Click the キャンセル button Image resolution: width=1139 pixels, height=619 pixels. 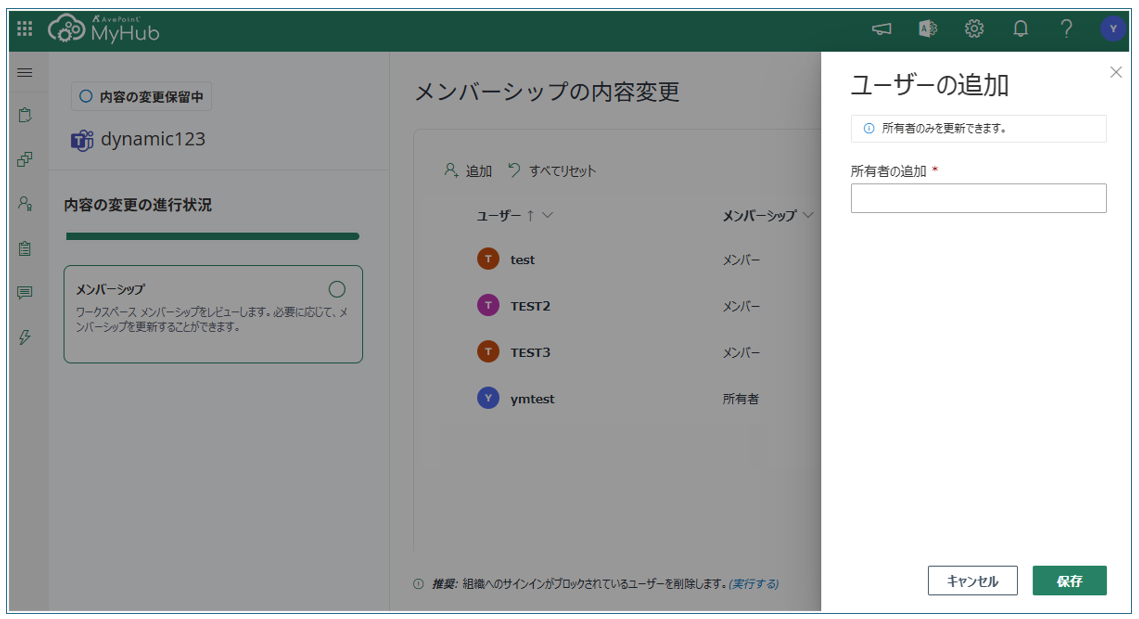[x=973, y=580]
